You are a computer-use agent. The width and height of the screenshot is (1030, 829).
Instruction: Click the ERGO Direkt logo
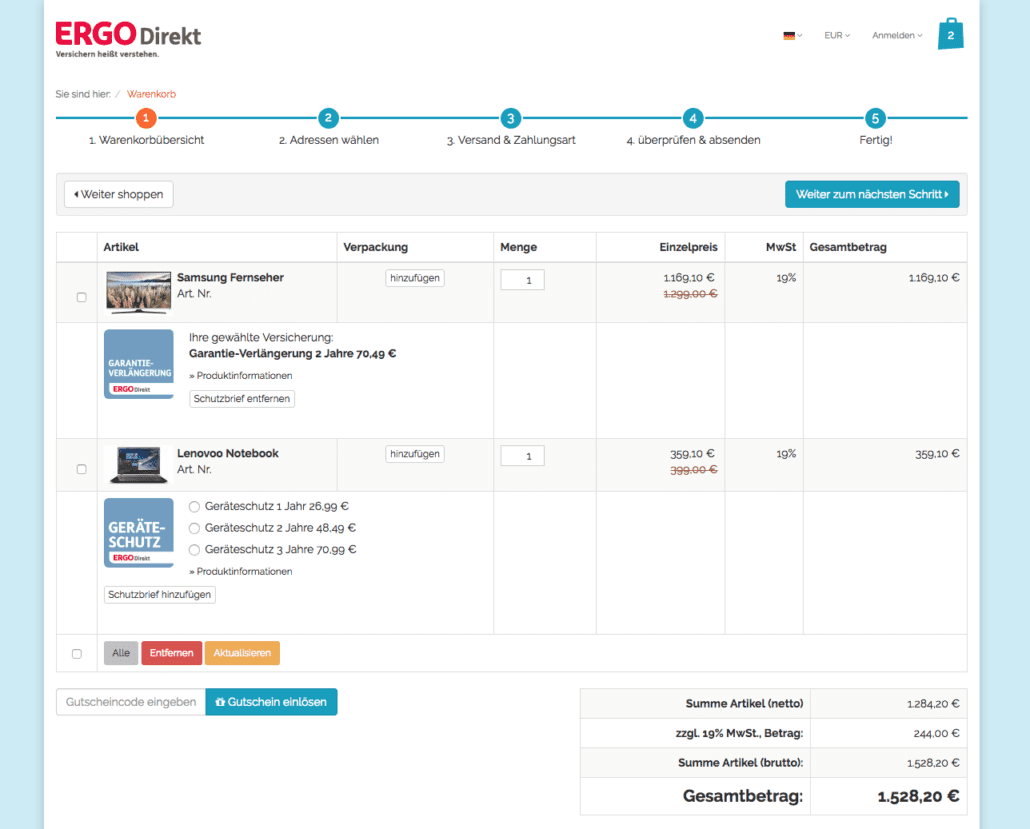(x=128, y=39)
